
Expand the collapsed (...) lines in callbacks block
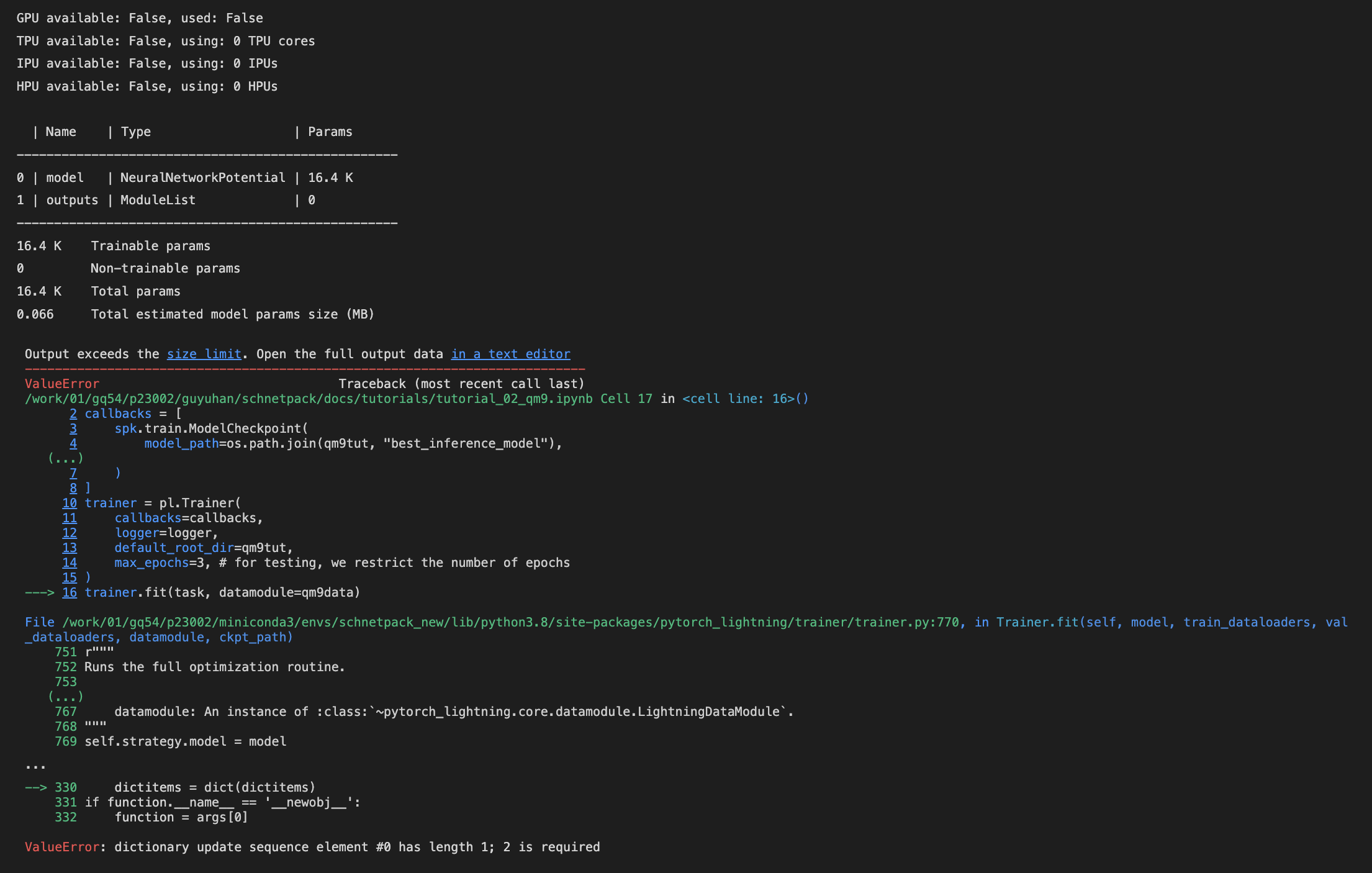pos(65,458)
